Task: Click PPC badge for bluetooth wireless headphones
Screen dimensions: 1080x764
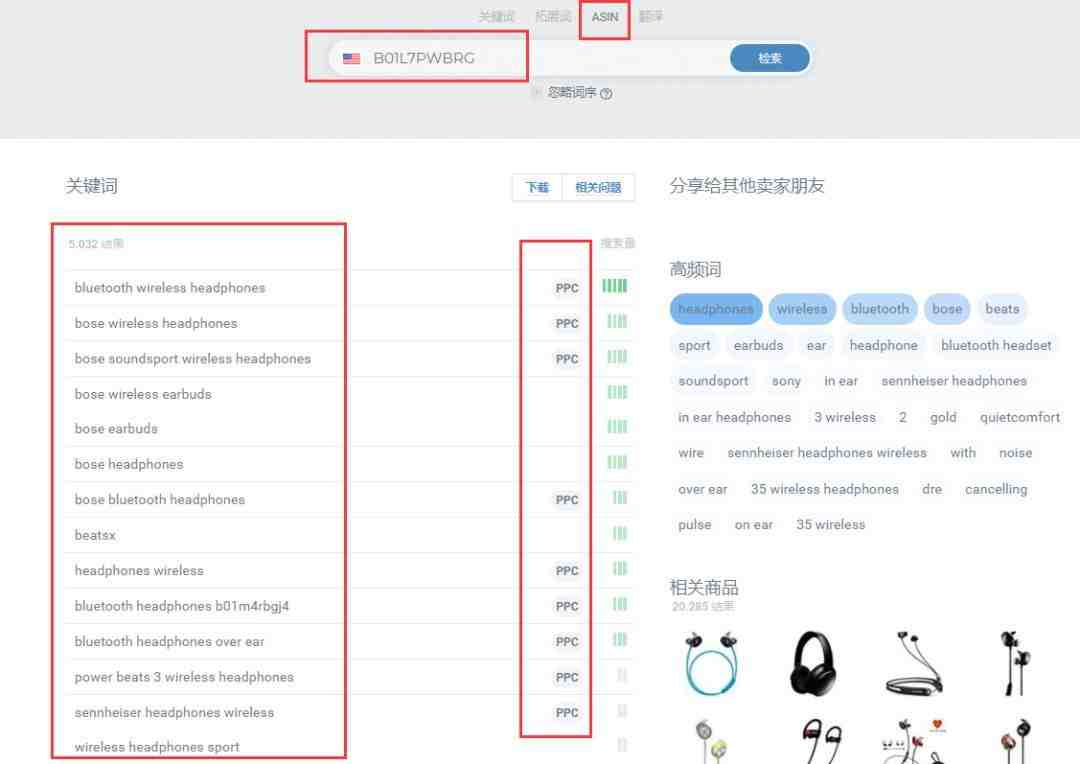Action: point(567,288)
